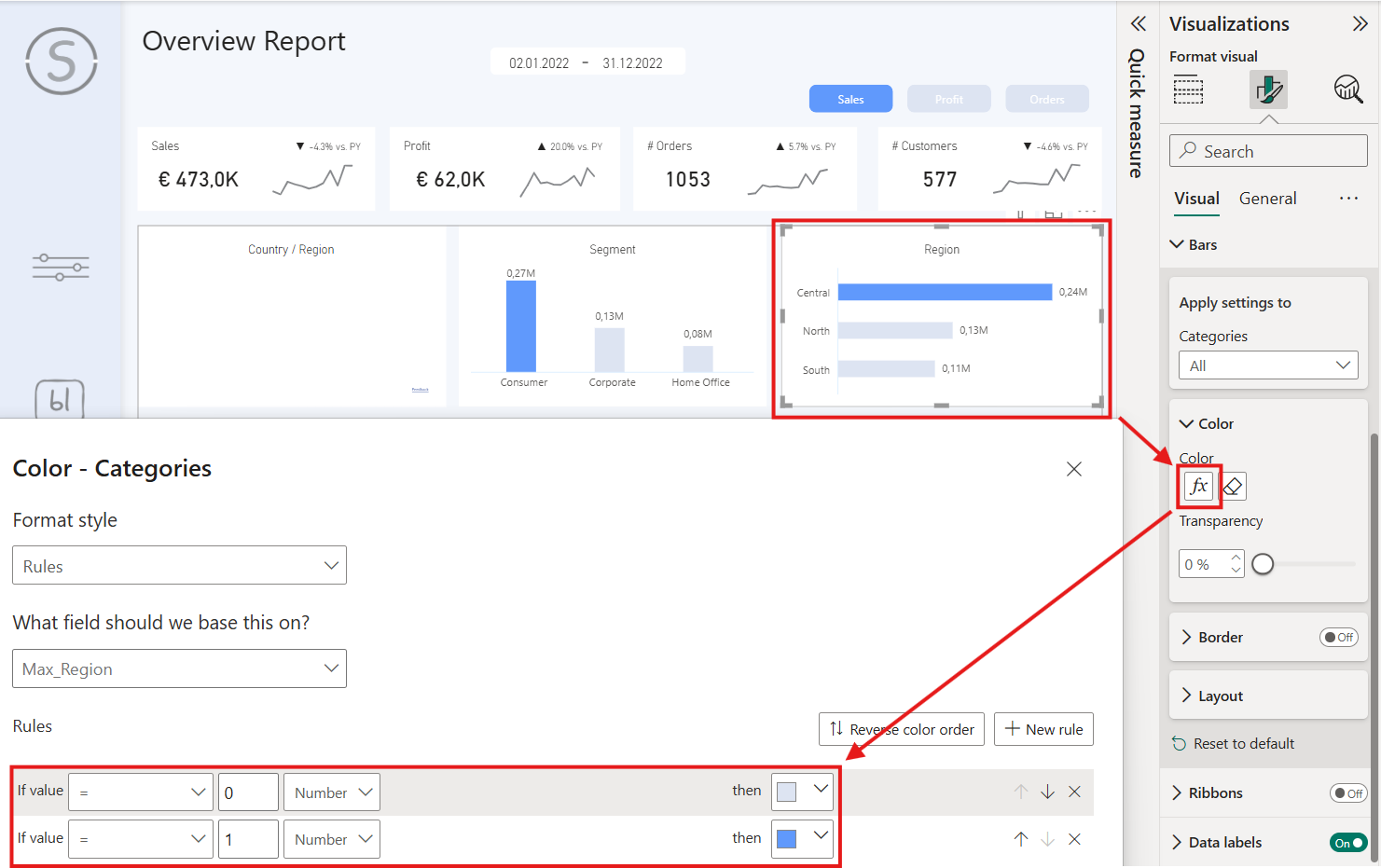The width and height of the screenshot is (1381, 868).
Task: Close the Color - Categories dialog
Action: [x=1074, y=469]
